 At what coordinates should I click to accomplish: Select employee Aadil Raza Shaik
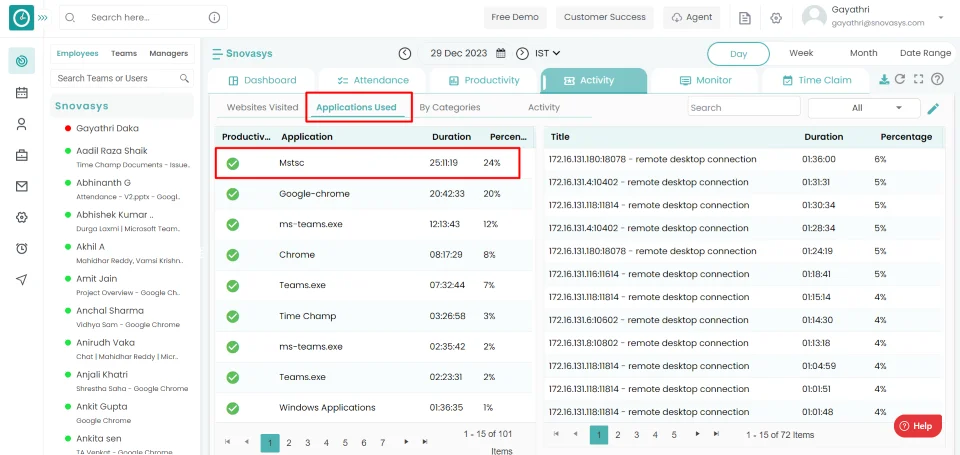pos(111,151)
